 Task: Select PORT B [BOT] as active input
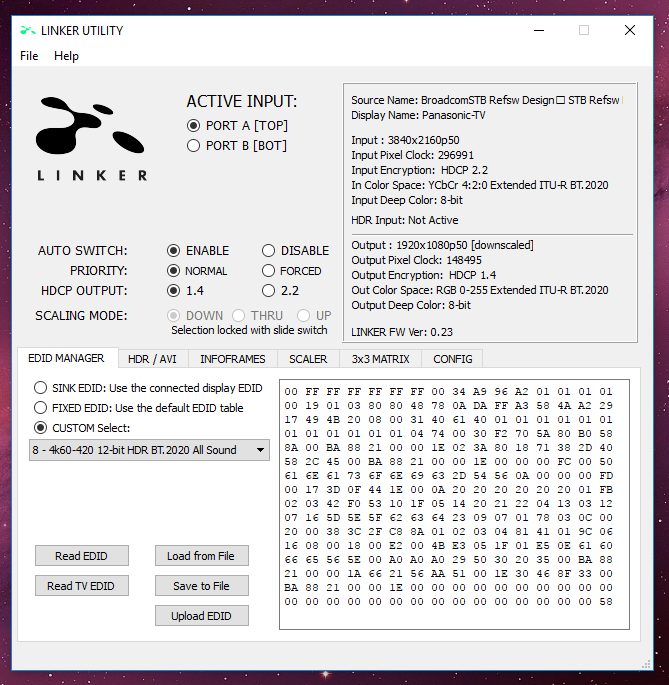pos(194,146)
